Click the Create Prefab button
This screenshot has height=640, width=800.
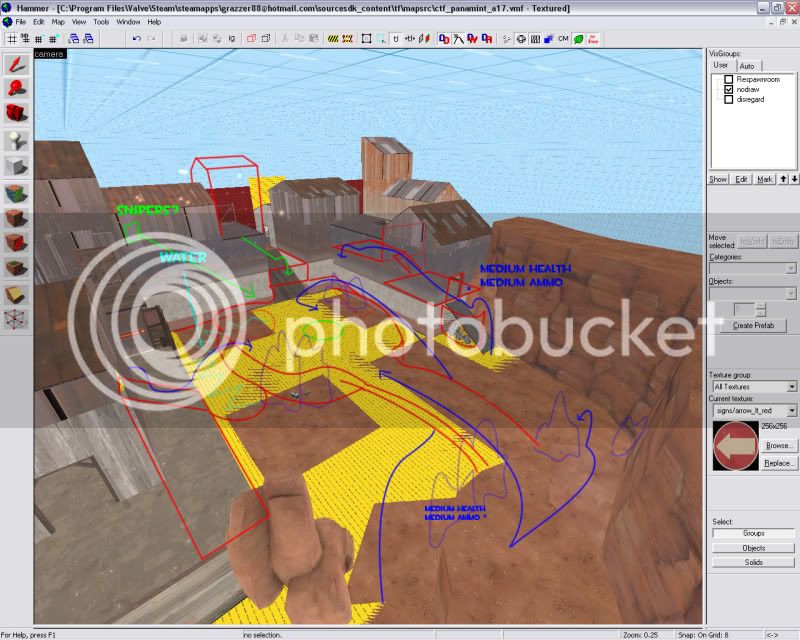coord(754,326)
